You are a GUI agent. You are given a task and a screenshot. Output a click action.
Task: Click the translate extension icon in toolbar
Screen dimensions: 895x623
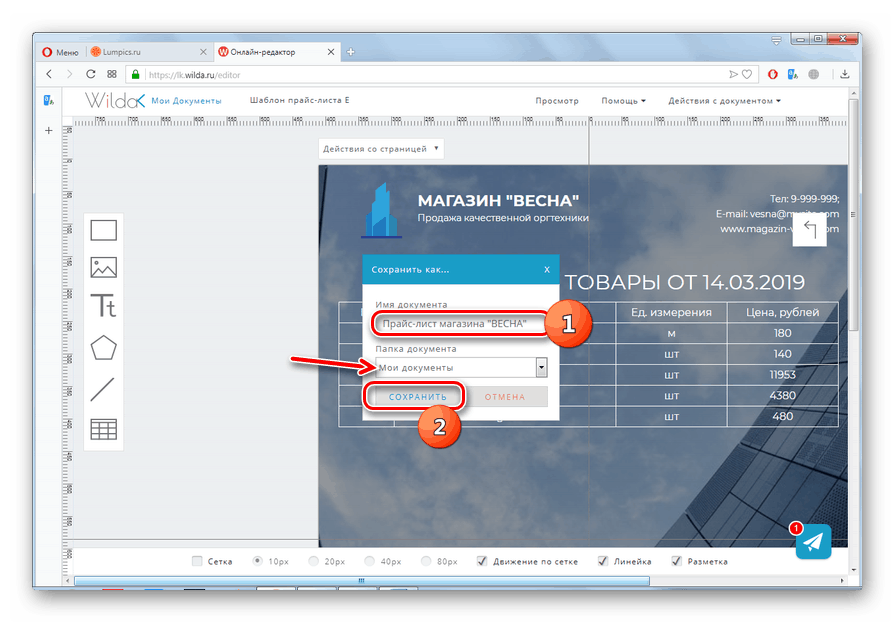point(793,74)
